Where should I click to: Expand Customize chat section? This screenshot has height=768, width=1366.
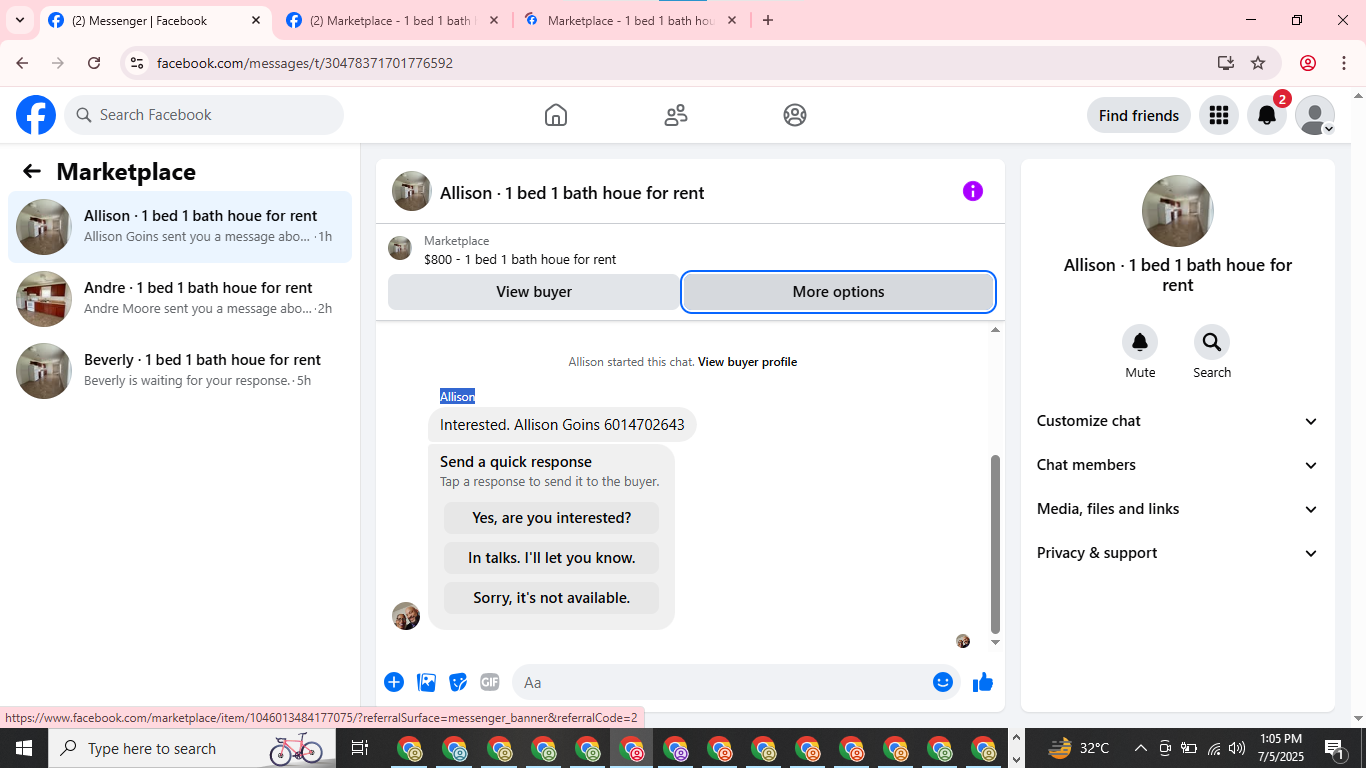click(x=1177, y=421)
